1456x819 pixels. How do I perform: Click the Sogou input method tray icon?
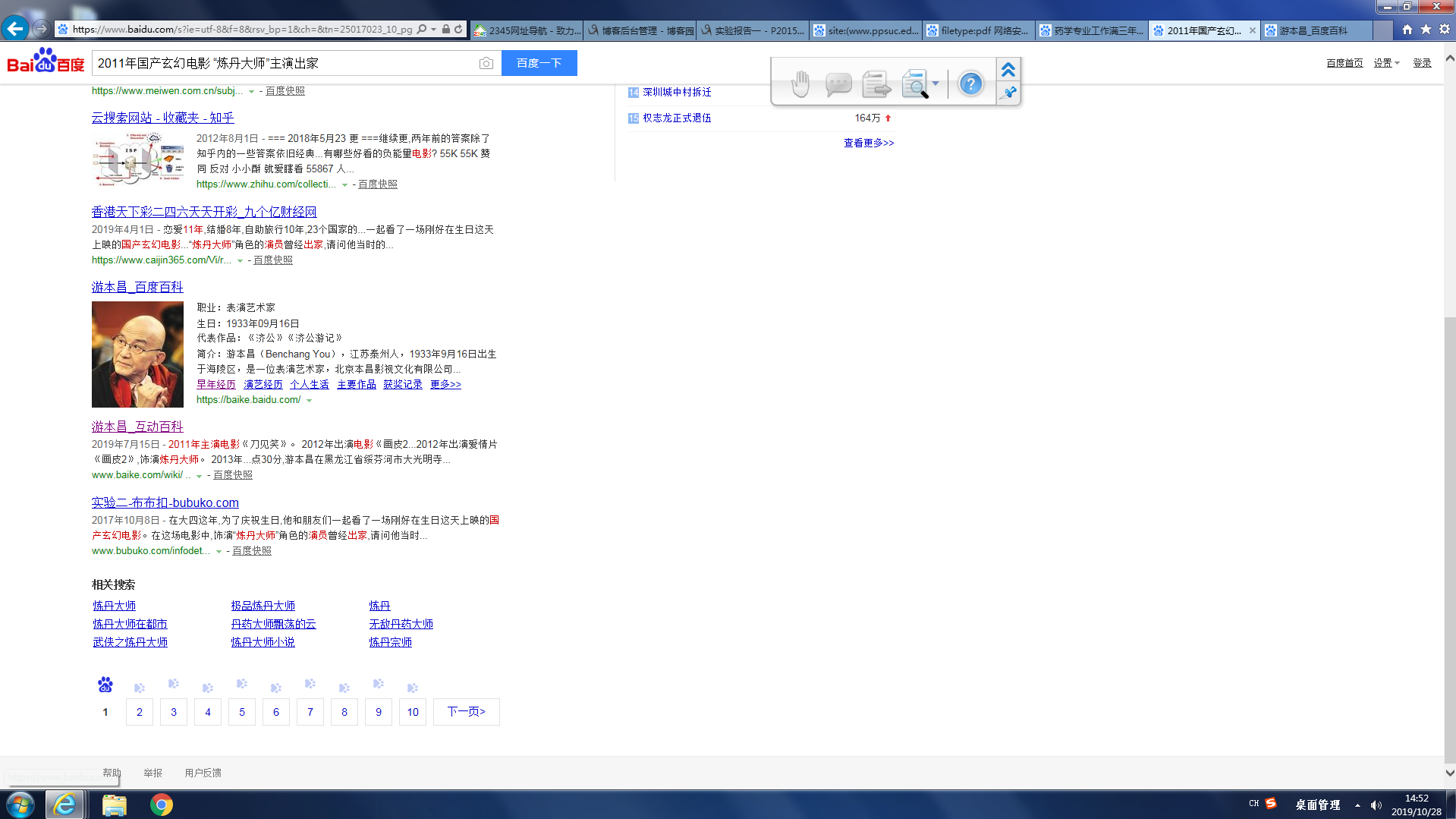click(x=1271, y=803)
